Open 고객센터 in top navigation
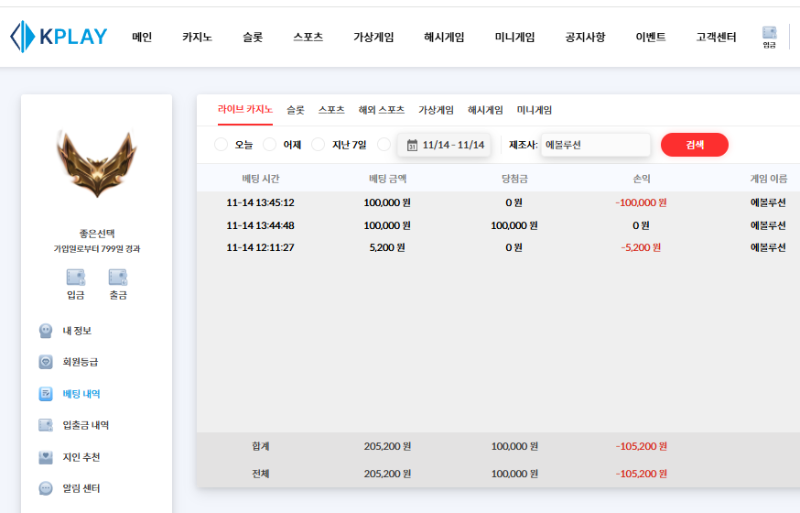The width and height of the screenshot is (800, 513). point(716,37)
